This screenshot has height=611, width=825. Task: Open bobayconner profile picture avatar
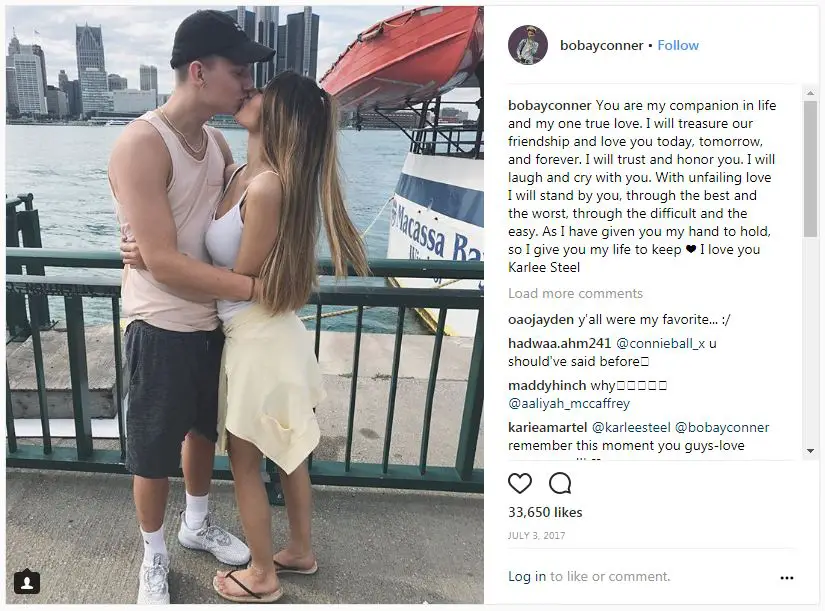click(x=528, y=45)
